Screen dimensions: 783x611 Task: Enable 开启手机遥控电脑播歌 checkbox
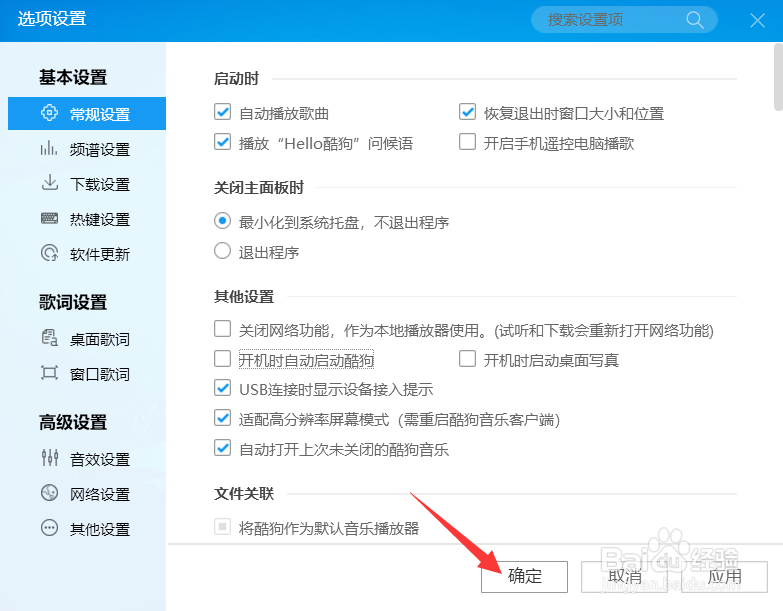tap(467, 142)
